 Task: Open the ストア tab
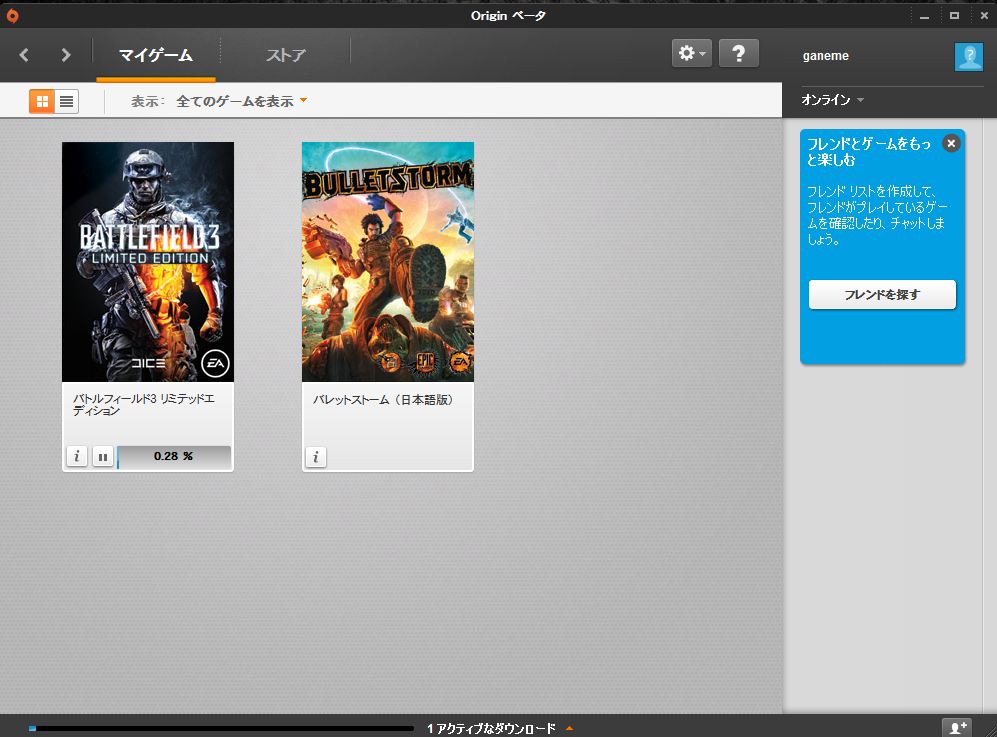click(x=285, y=55)
